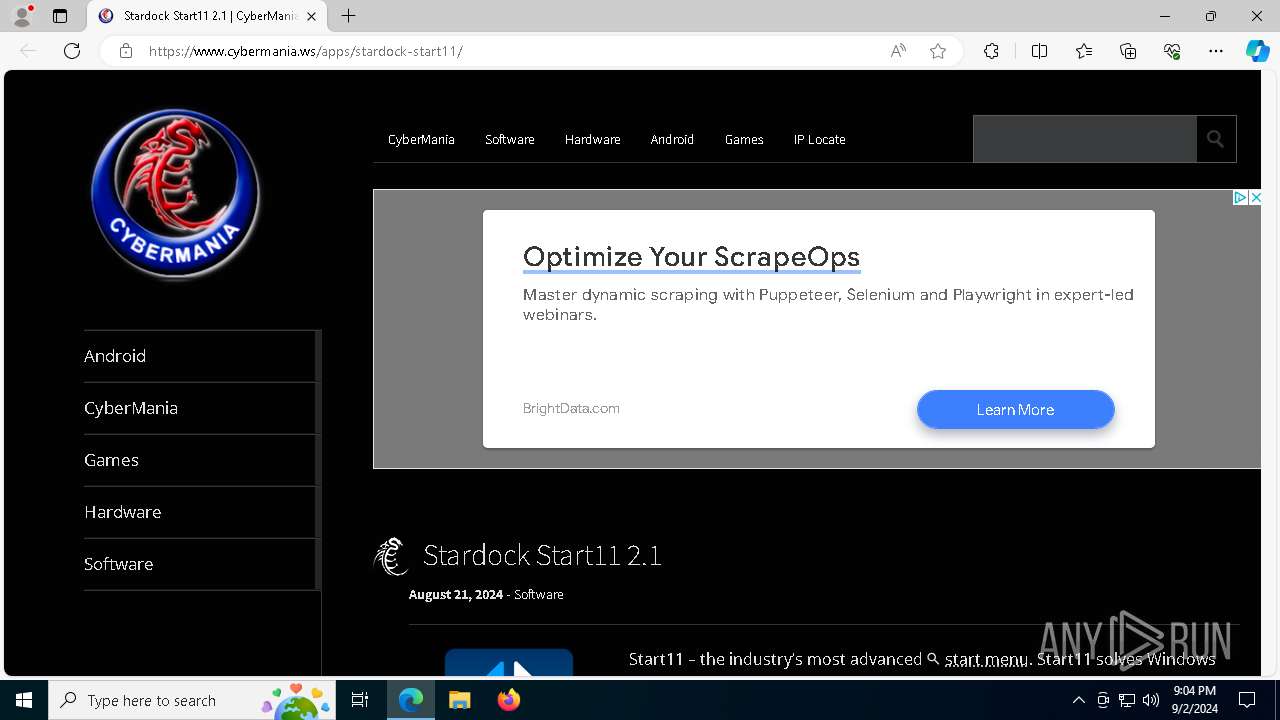Click the browser address bar URL
Viewport: 1280px width, 720px height.
(305, 51)
